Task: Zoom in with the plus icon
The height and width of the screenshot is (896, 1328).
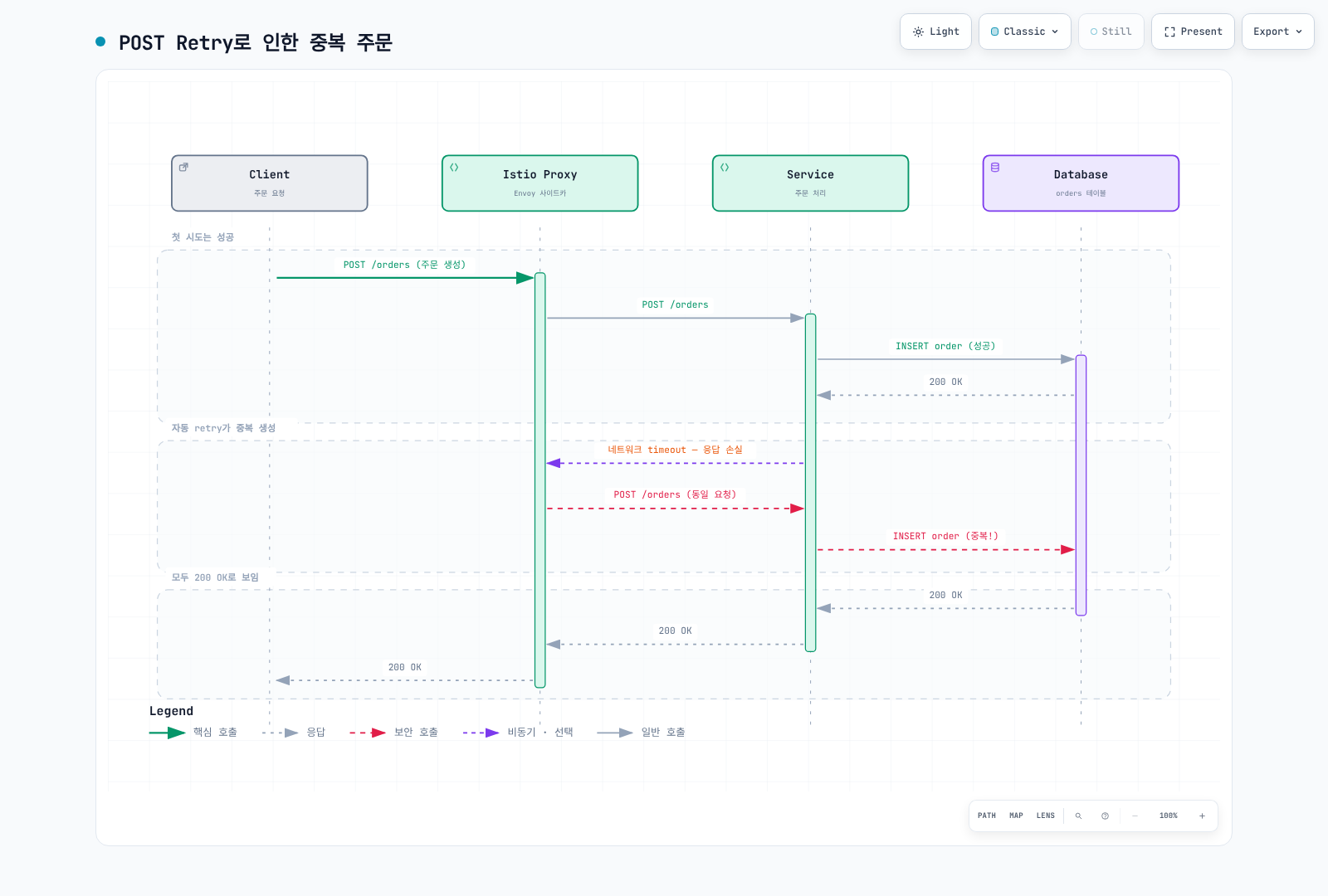Action: [x=1202, y=816]
